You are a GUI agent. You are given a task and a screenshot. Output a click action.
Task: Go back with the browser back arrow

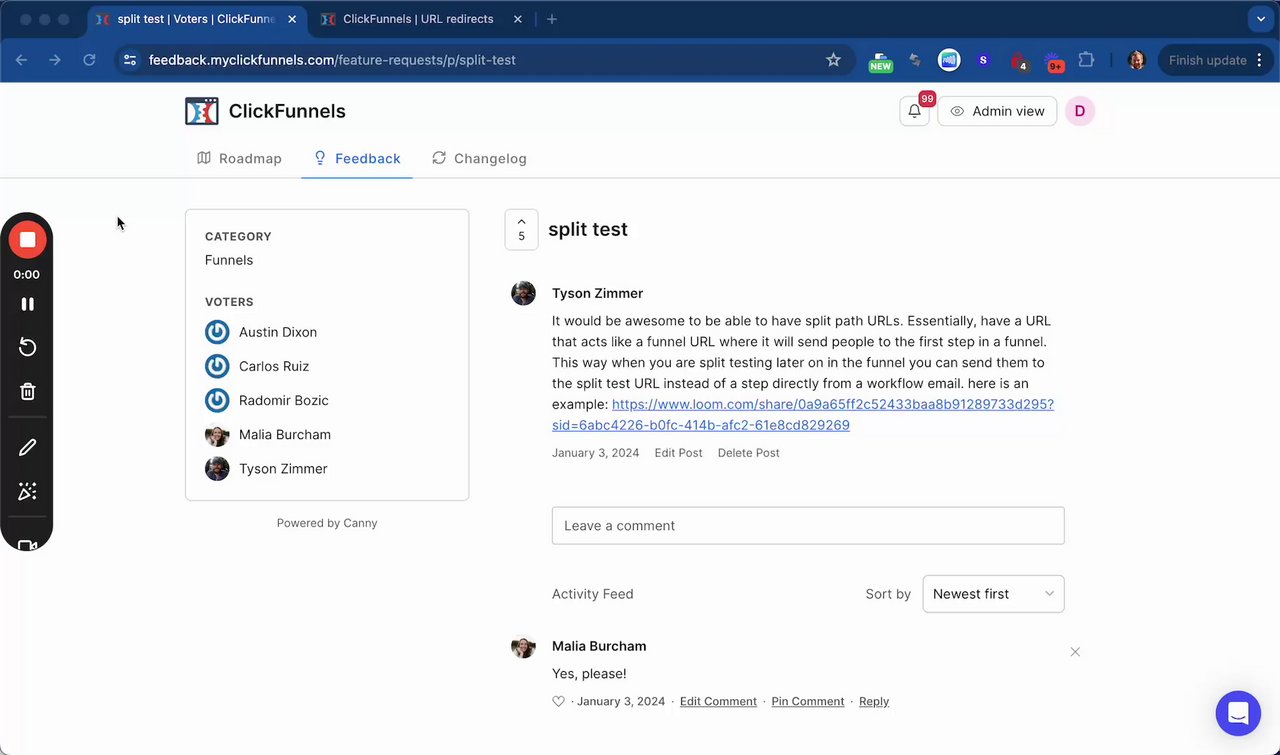[x=22, y=60]
